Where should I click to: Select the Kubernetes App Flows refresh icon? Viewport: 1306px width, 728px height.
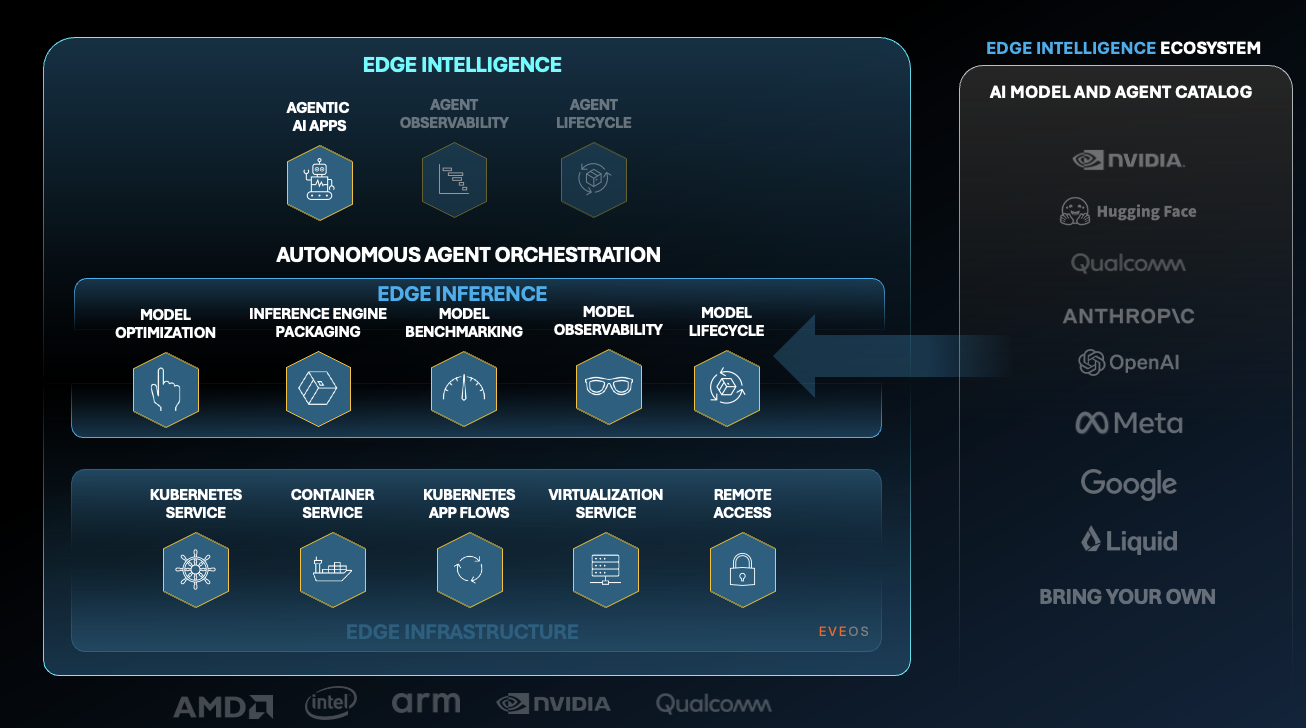(x=469, y=570)
